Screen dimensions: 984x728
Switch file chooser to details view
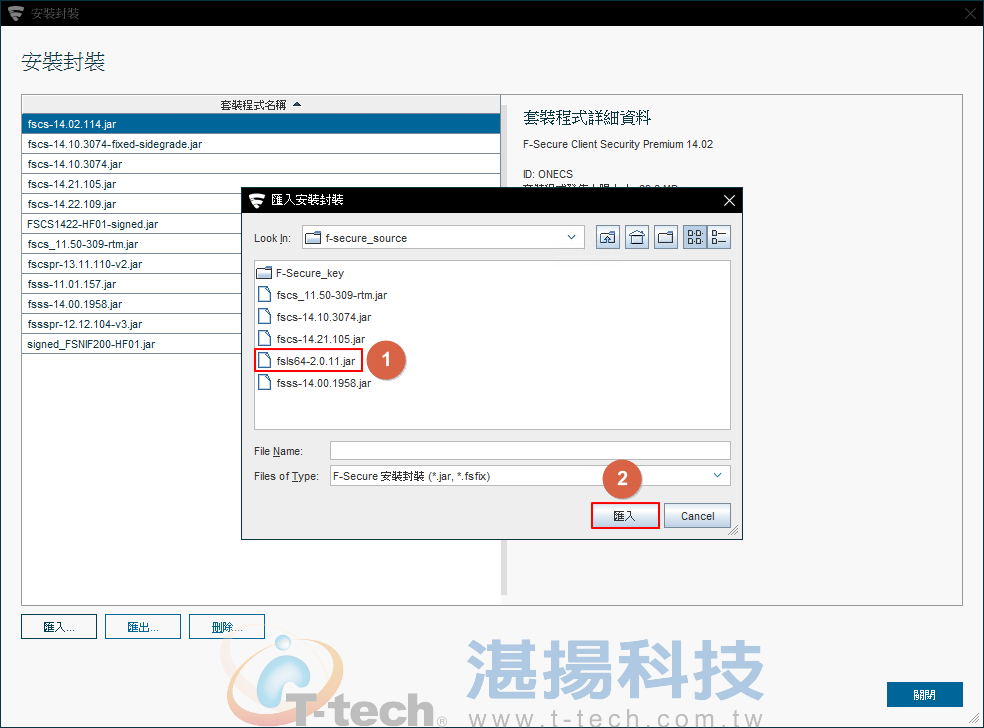click(719, 237)
